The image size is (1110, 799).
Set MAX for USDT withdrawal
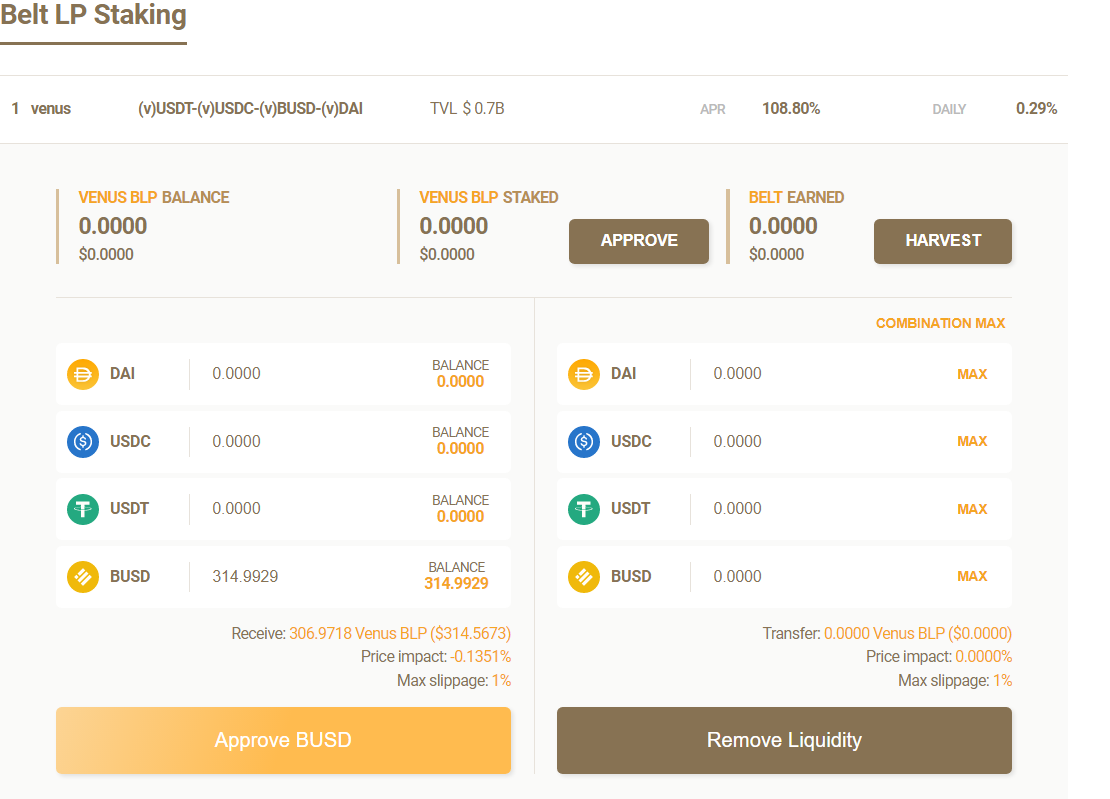[971, 509]
